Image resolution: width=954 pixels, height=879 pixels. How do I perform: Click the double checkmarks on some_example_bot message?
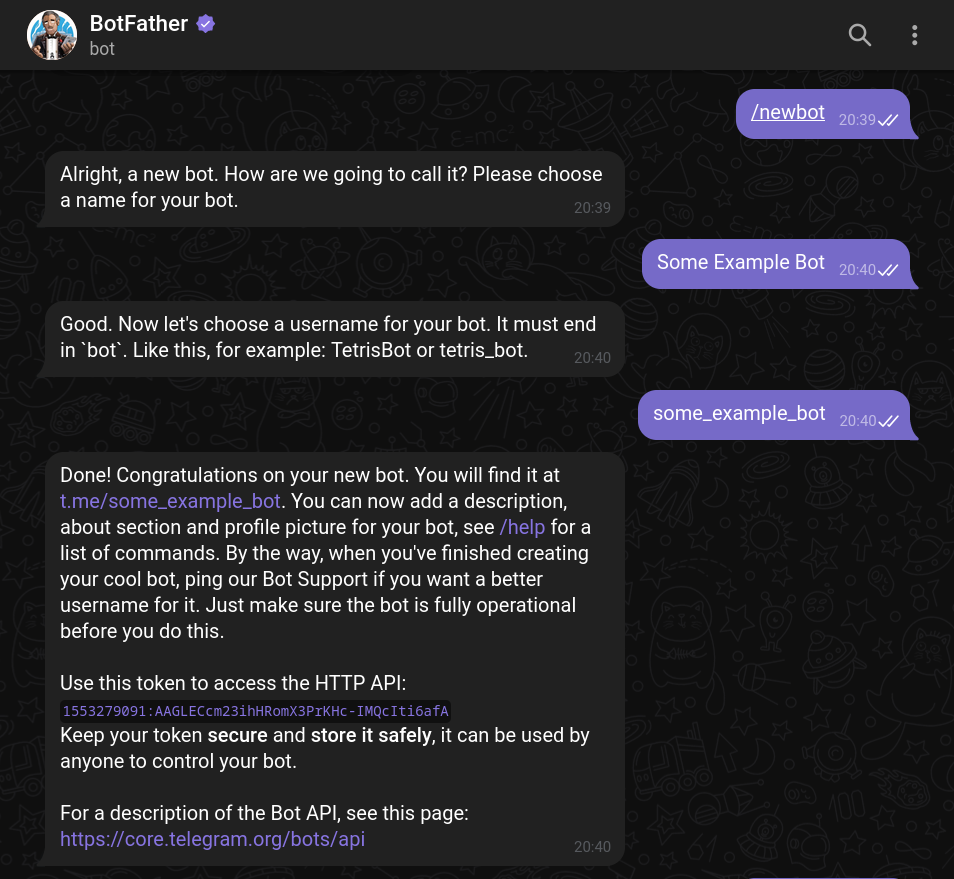[888, 422]
